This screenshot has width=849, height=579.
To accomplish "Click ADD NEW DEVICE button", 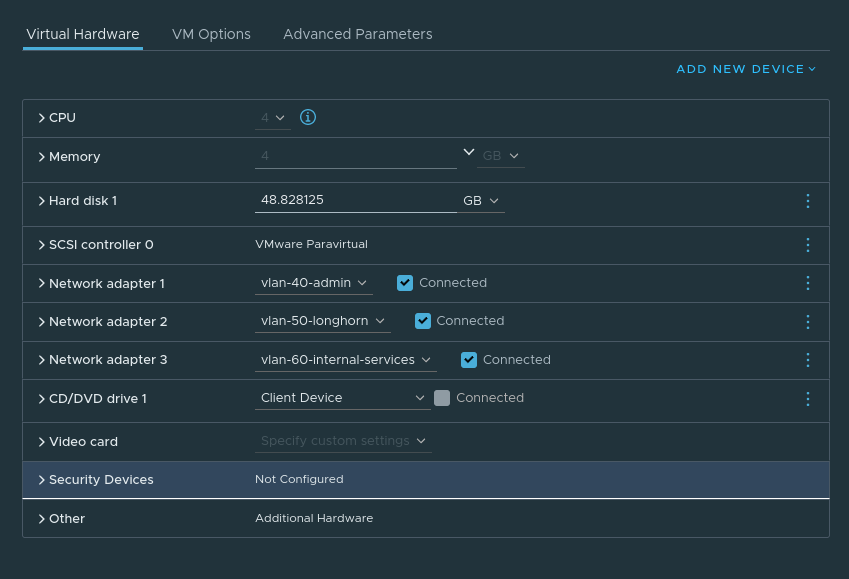I will (x=746, y=69).
